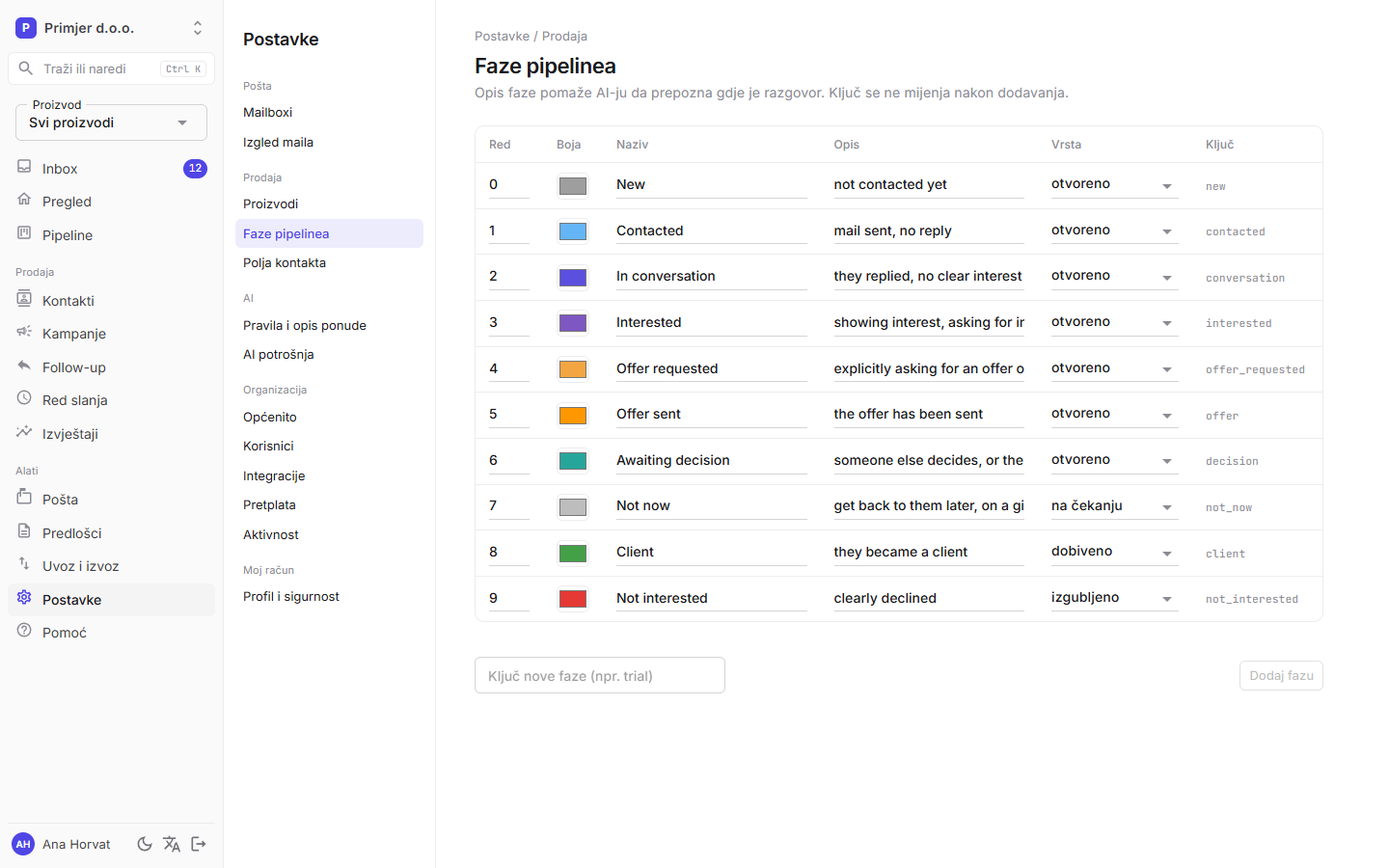Open Ana Horvat user profile
This screenshot has height=868, width=1389.
(62, 844)
